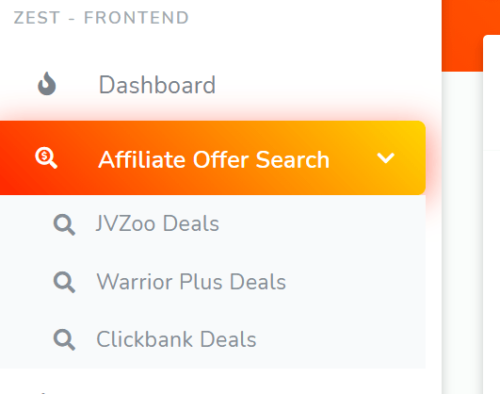Open Clickbank Deals submenu link
500x394 pixels.
click(x=176, y=339)
